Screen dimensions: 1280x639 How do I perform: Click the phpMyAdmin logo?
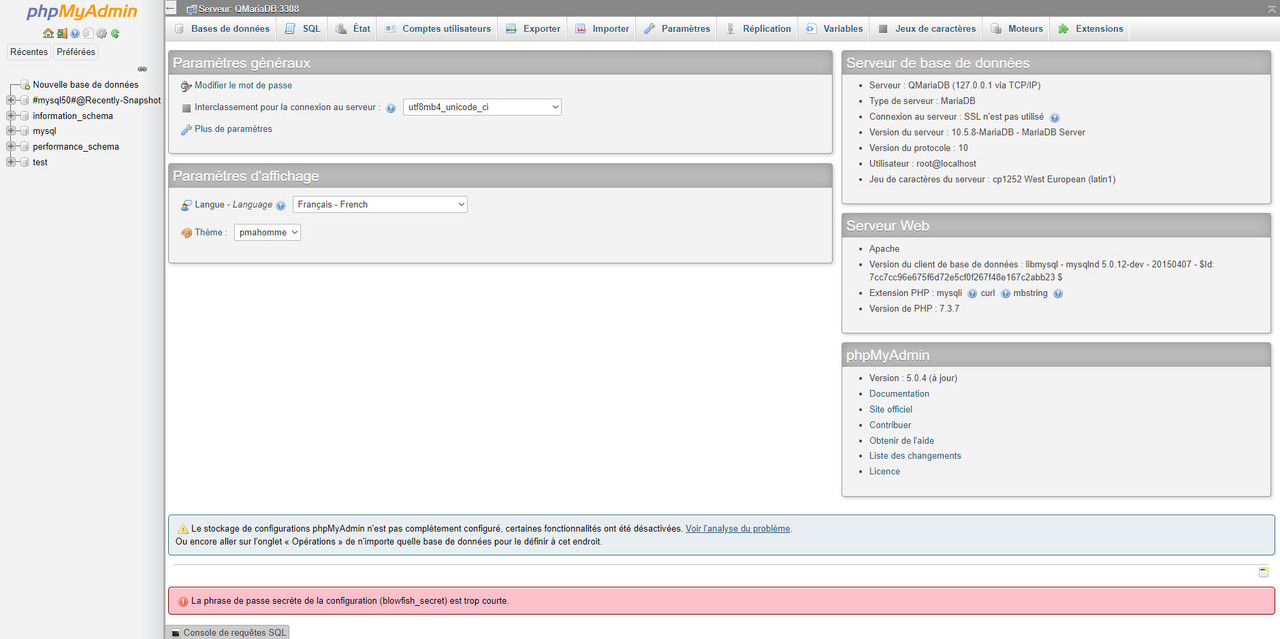pos(82,13)
